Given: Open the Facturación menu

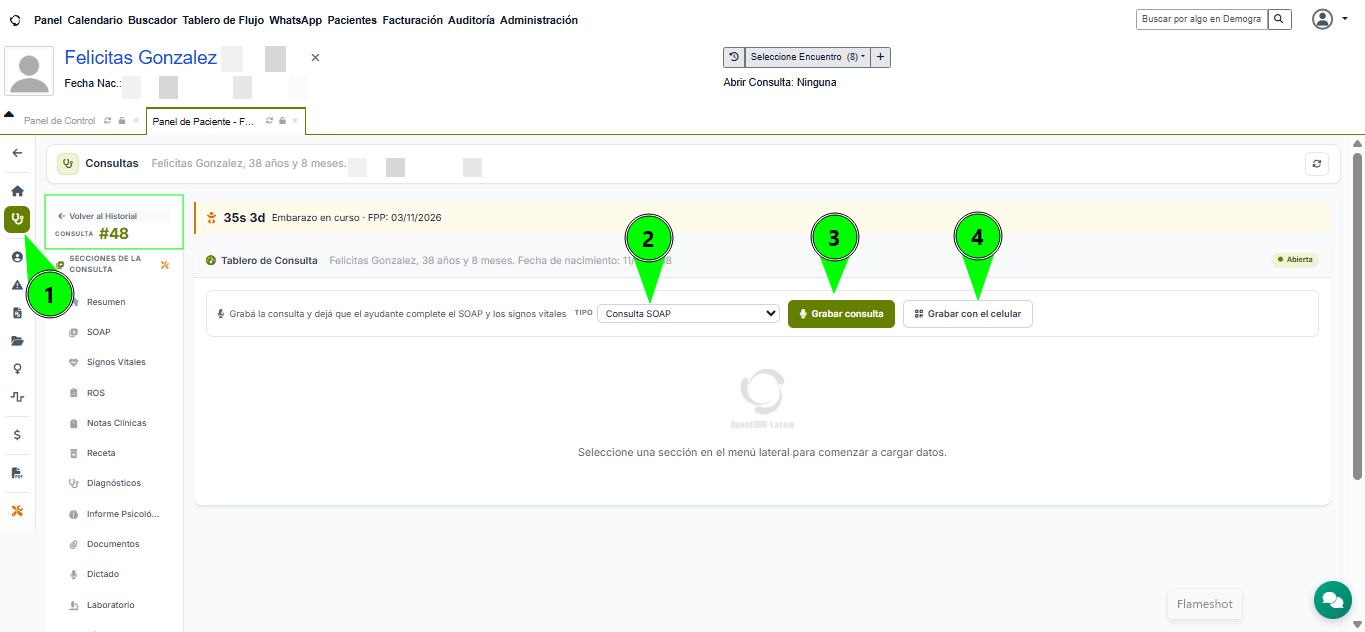Looking at the screenshot, I should tap(413, 20).
